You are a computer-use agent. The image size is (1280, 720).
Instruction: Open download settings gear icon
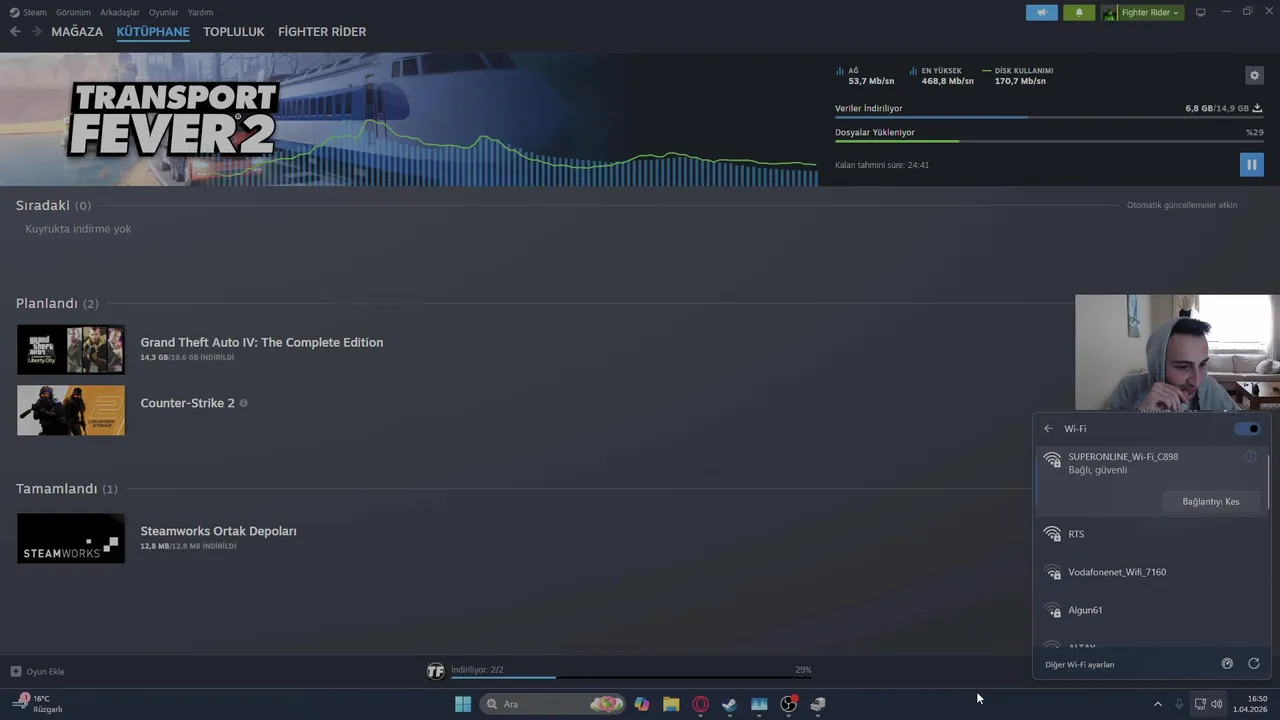[1254, 75]
